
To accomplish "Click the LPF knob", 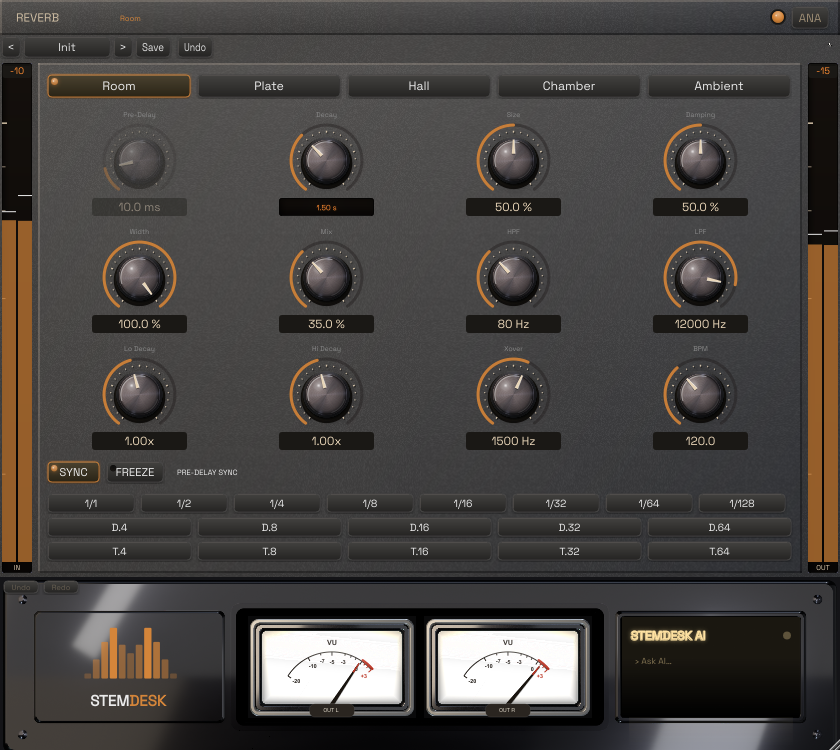I will [x=700, y=278].
